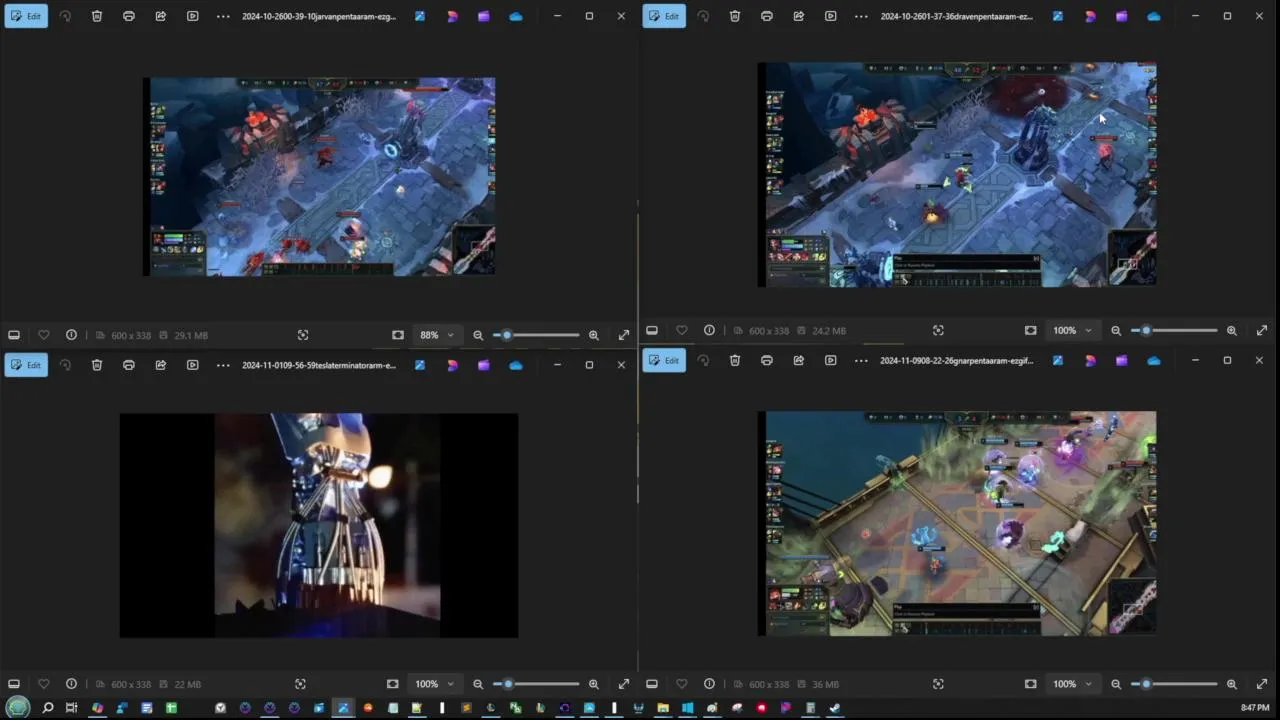This screenshot has width=1280, height=720.
Task: Favorite the gnar image with the heart
Action: 682,684
